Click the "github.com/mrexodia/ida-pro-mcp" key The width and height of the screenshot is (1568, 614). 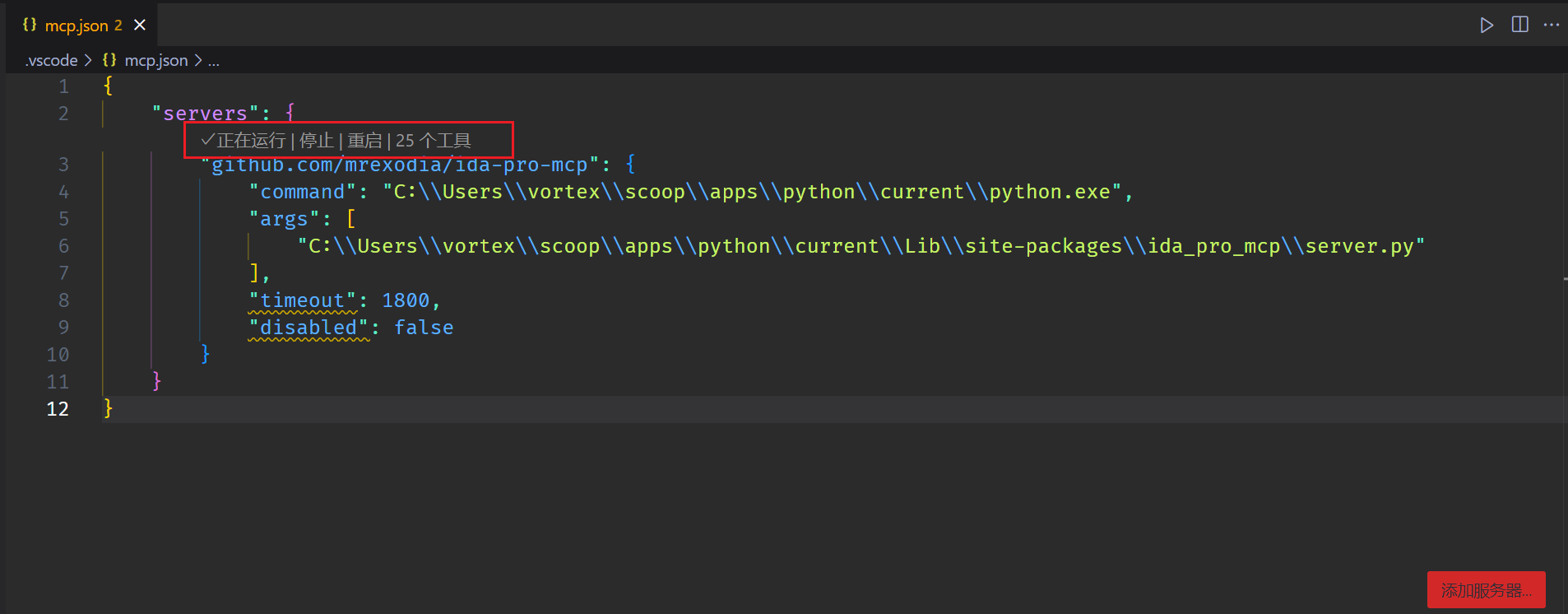(399, 165)
